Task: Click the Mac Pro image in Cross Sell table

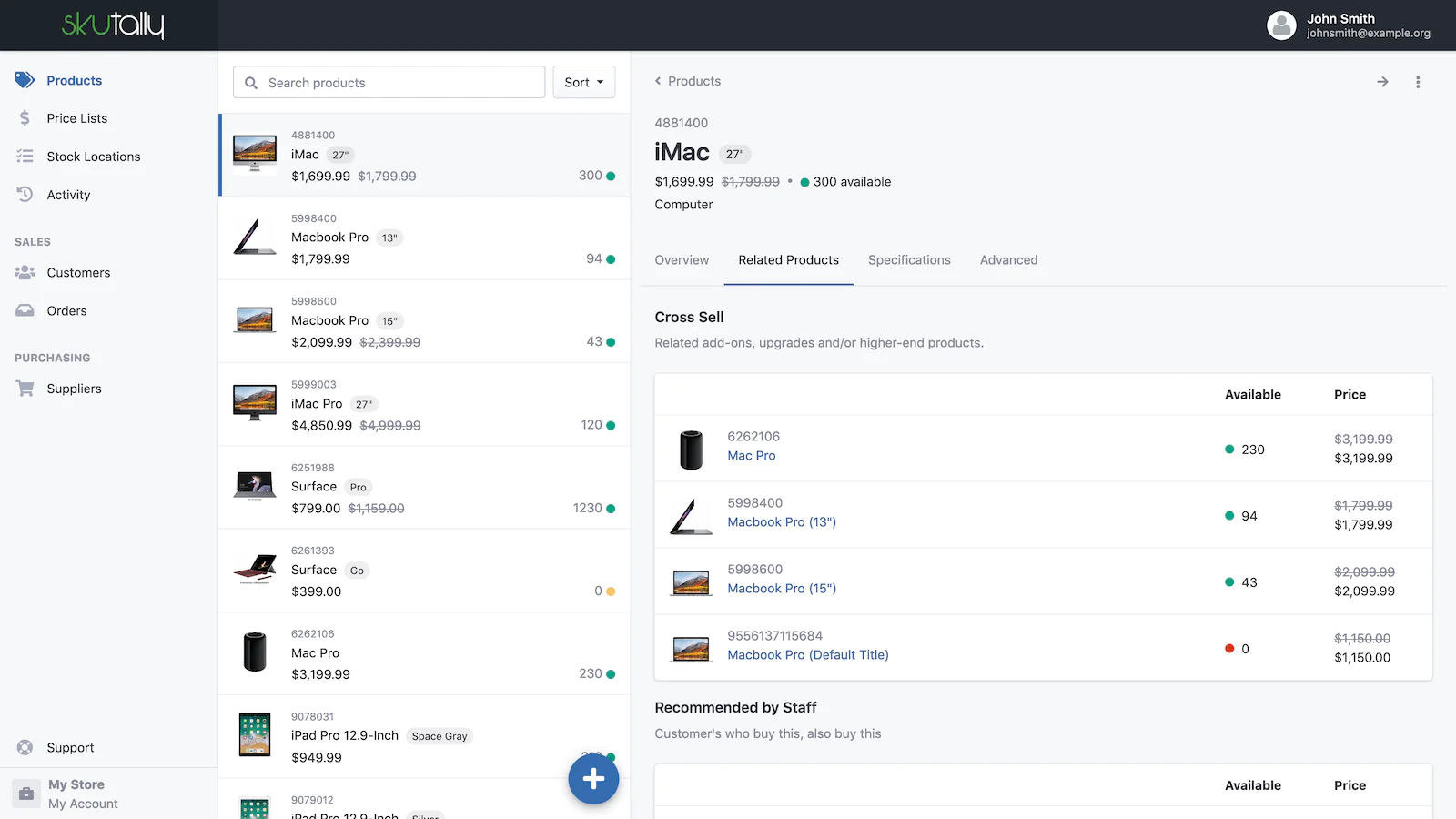Action: point(692,450)
